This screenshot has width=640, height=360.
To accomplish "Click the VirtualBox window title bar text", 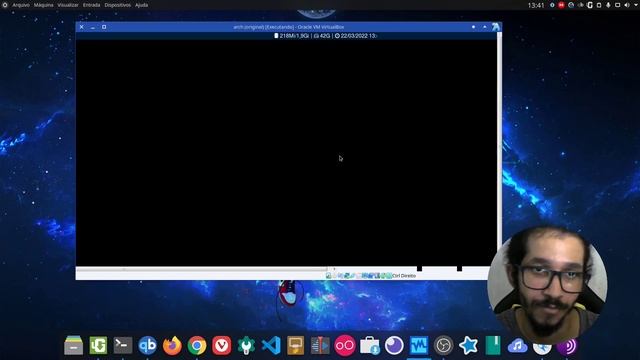I will [x=289, y=27].
